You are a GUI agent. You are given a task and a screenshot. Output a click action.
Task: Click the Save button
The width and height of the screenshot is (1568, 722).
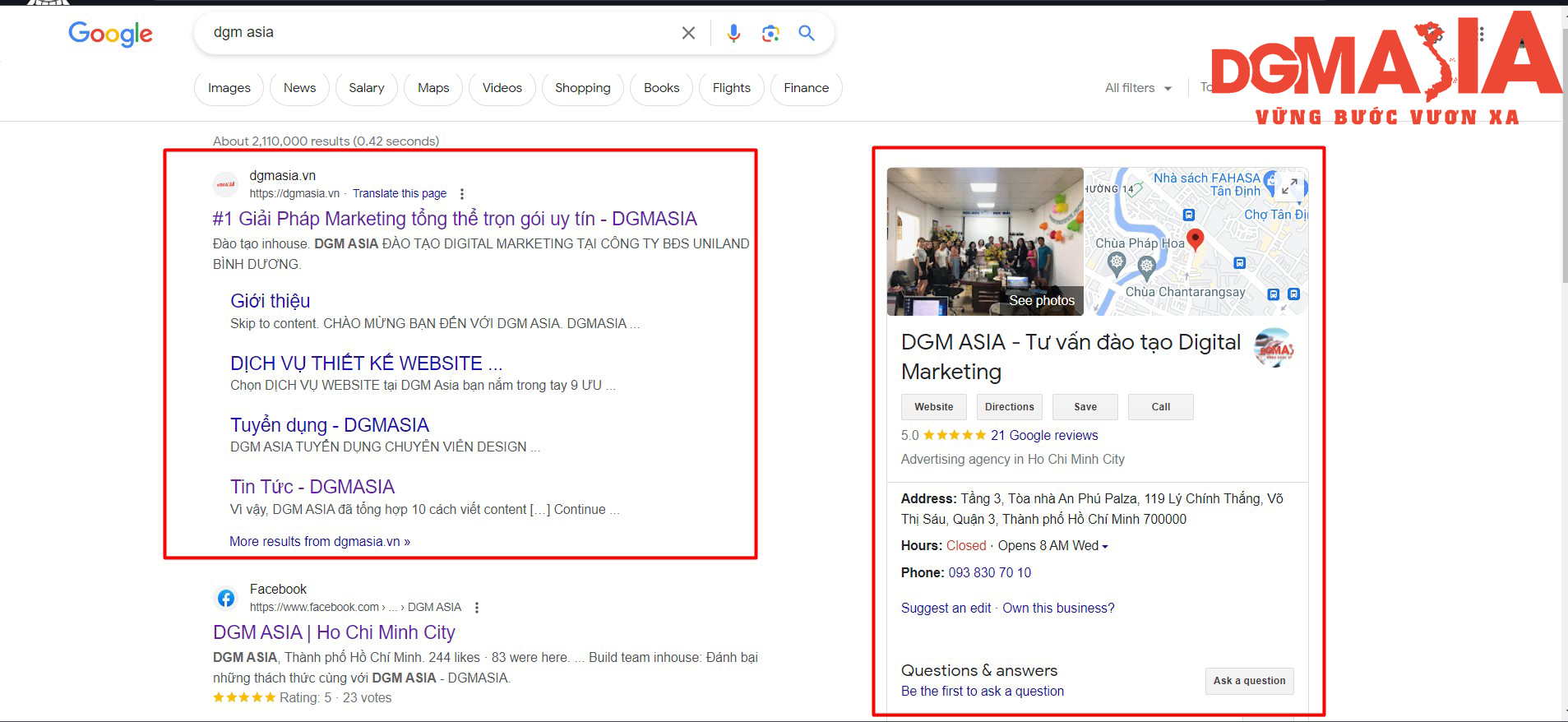point(1085,407)
